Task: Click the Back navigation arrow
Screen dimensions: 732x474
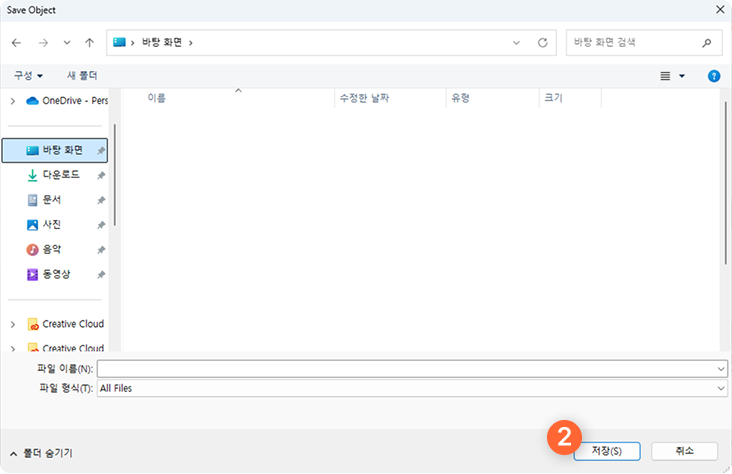Action: click(x=17, y=43)
